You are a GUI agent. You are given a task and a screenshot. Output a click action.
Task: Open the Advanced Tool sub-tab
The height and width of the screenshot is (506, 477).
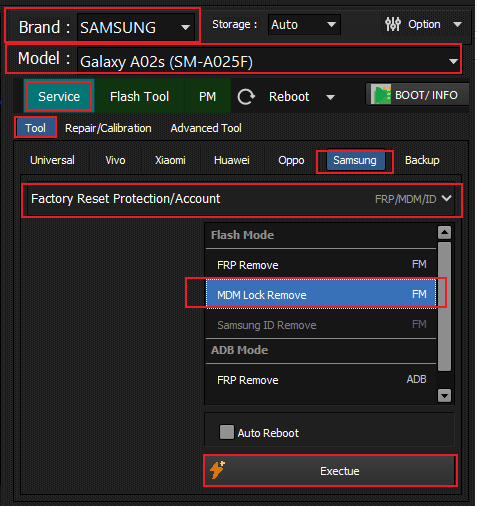(x=206, y=128)
